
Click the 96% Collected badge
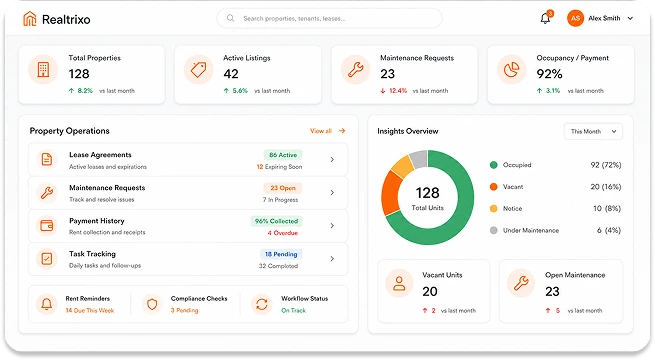coord(277,221)
